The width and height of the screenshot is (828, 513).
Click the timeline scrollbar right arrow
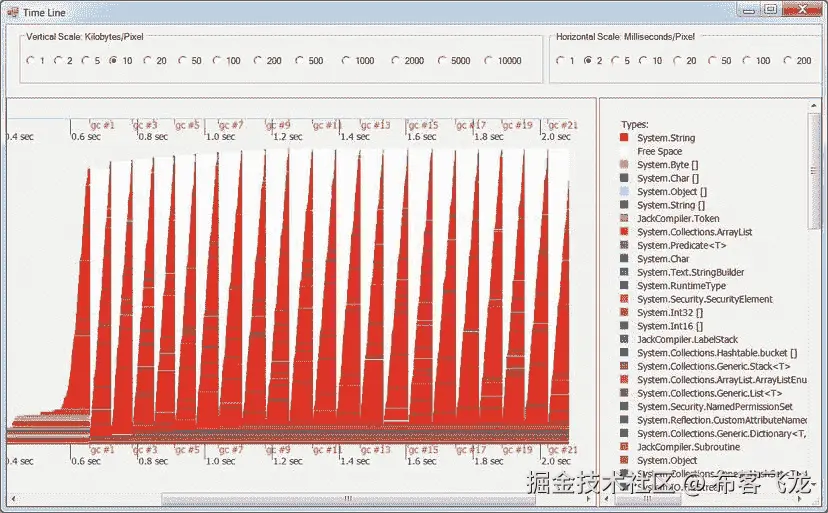(589, 498)
